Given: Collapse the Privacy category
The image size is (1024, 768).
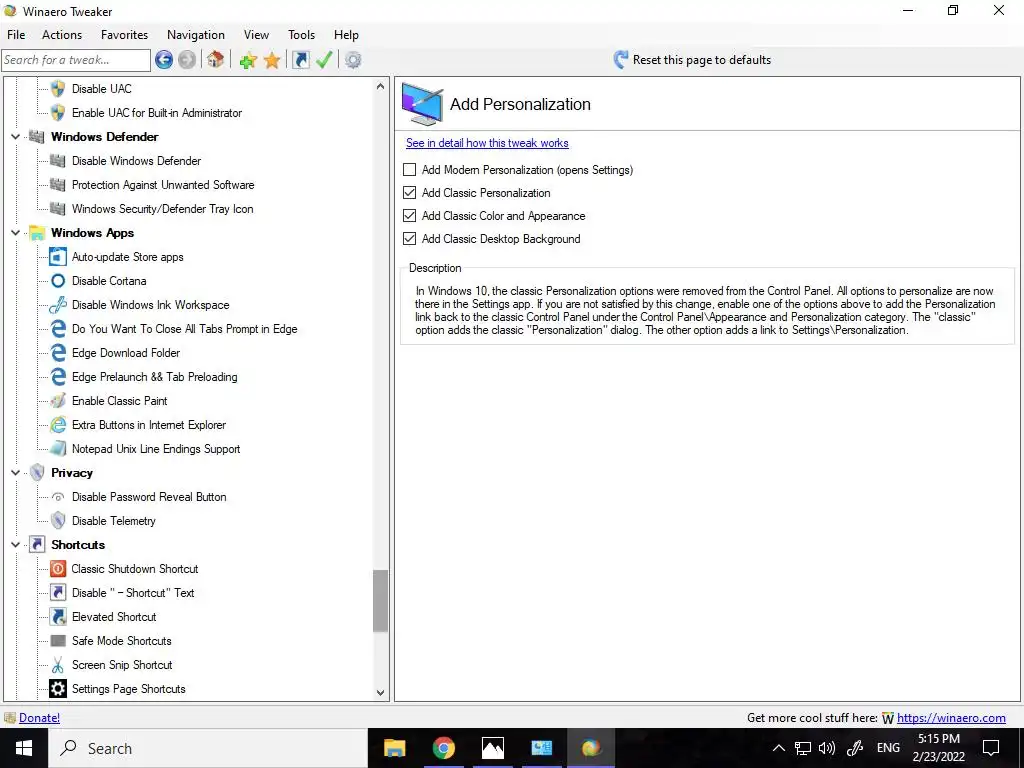Looking at the screenshot, I should click(16, 473).
